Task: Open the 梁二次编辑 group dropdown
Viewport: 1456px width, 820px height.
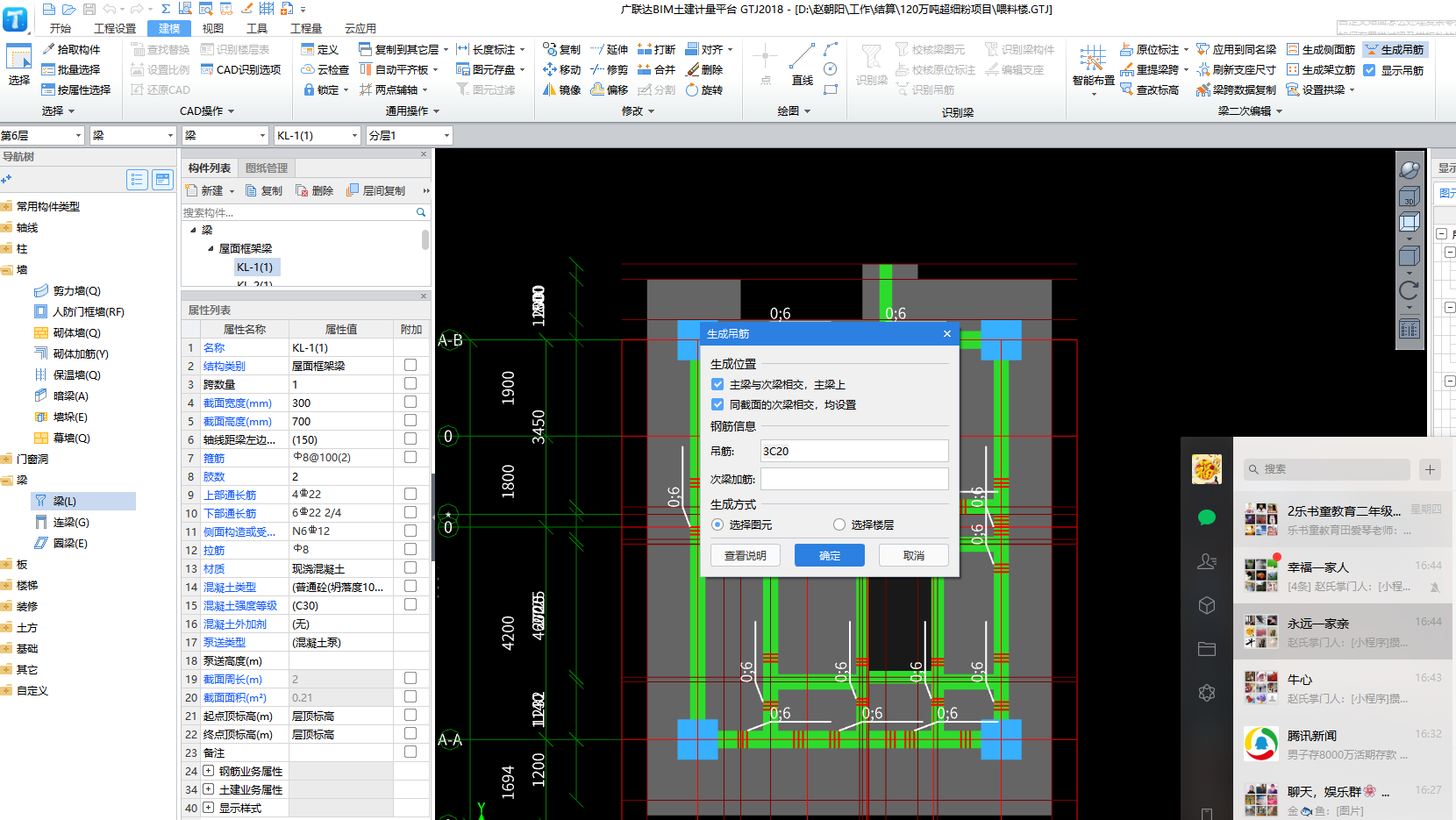Action: coord(1250,111)
